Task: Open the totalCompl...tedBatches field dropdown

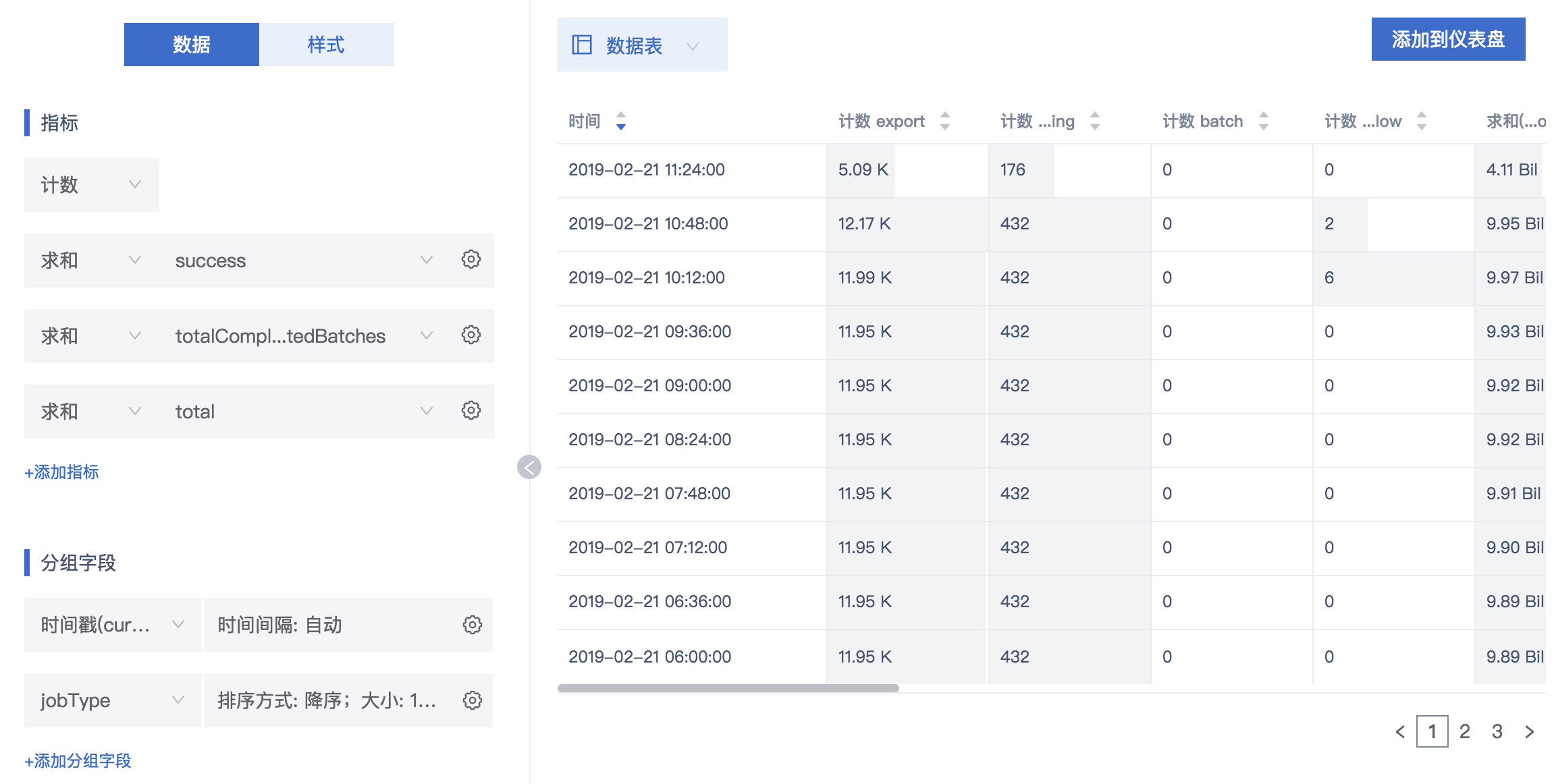Action: pos(304,336)
